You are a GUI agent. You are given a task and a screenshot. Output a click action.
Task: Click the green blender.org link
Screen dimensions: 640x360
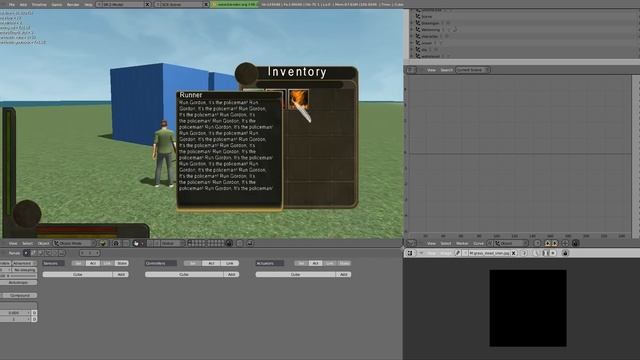(x=235, y=4)
